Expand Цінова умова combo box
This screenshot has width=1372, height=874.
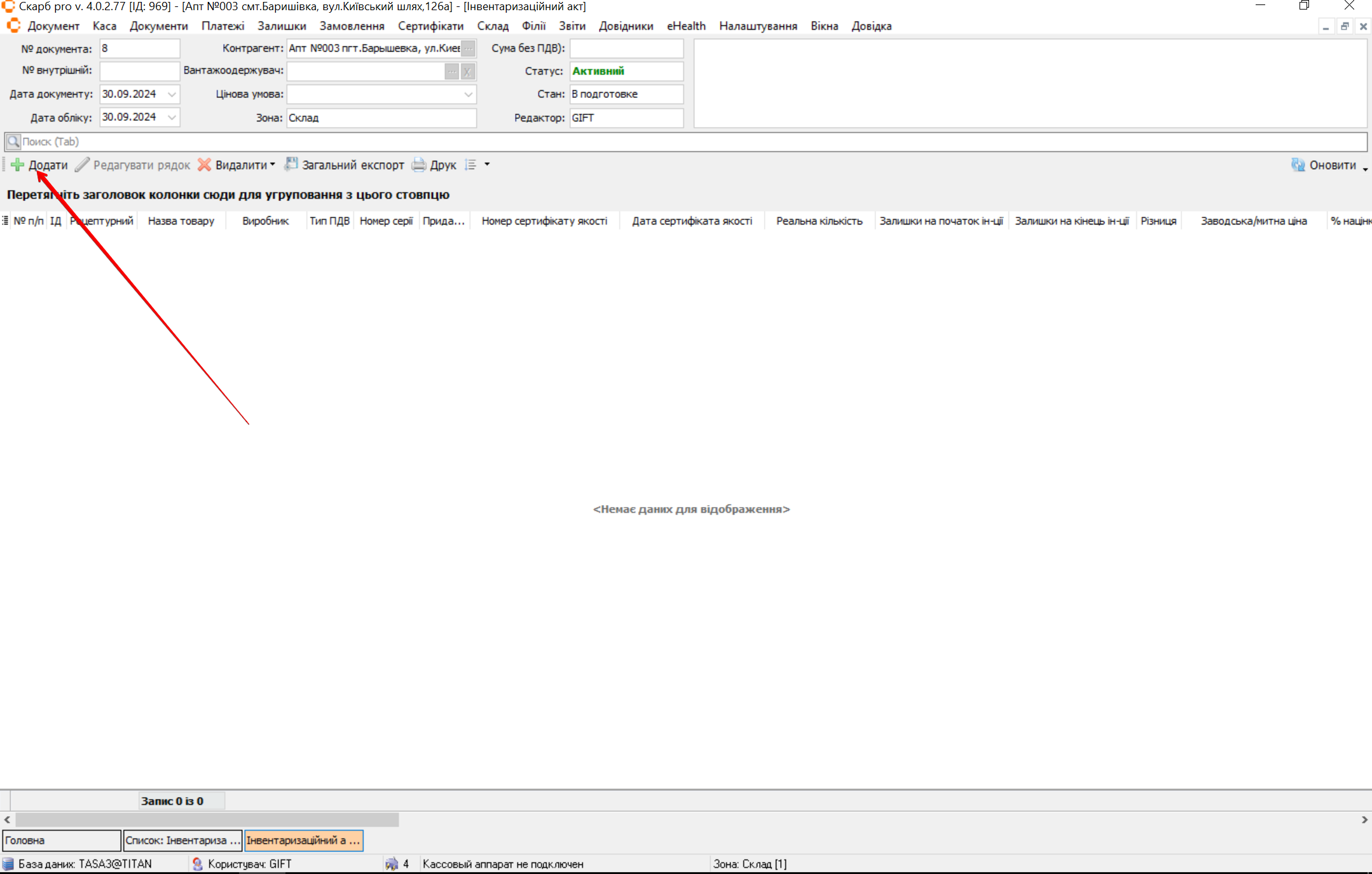coord(468,94)
